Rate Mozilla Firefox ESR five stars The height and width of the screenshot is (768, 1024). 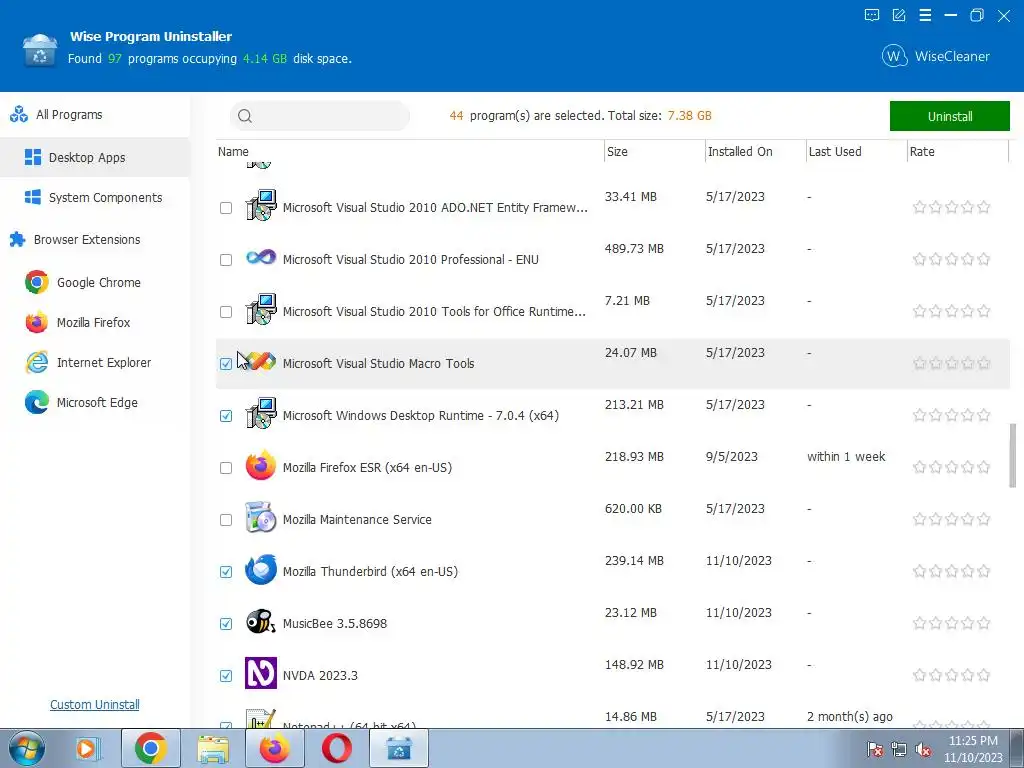984,467
